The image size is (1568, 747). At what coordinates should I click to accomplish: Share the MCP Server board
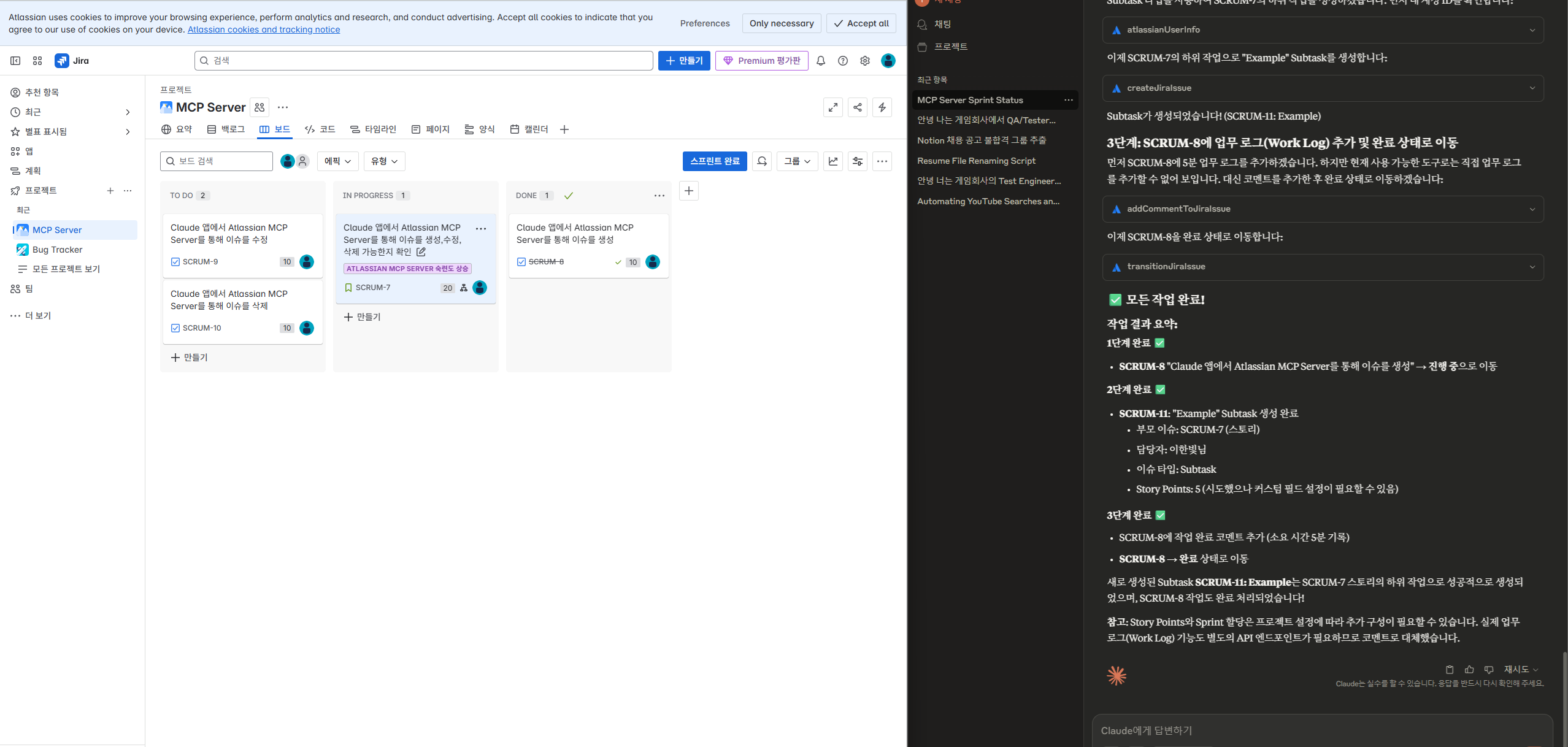tap(858, 107)
